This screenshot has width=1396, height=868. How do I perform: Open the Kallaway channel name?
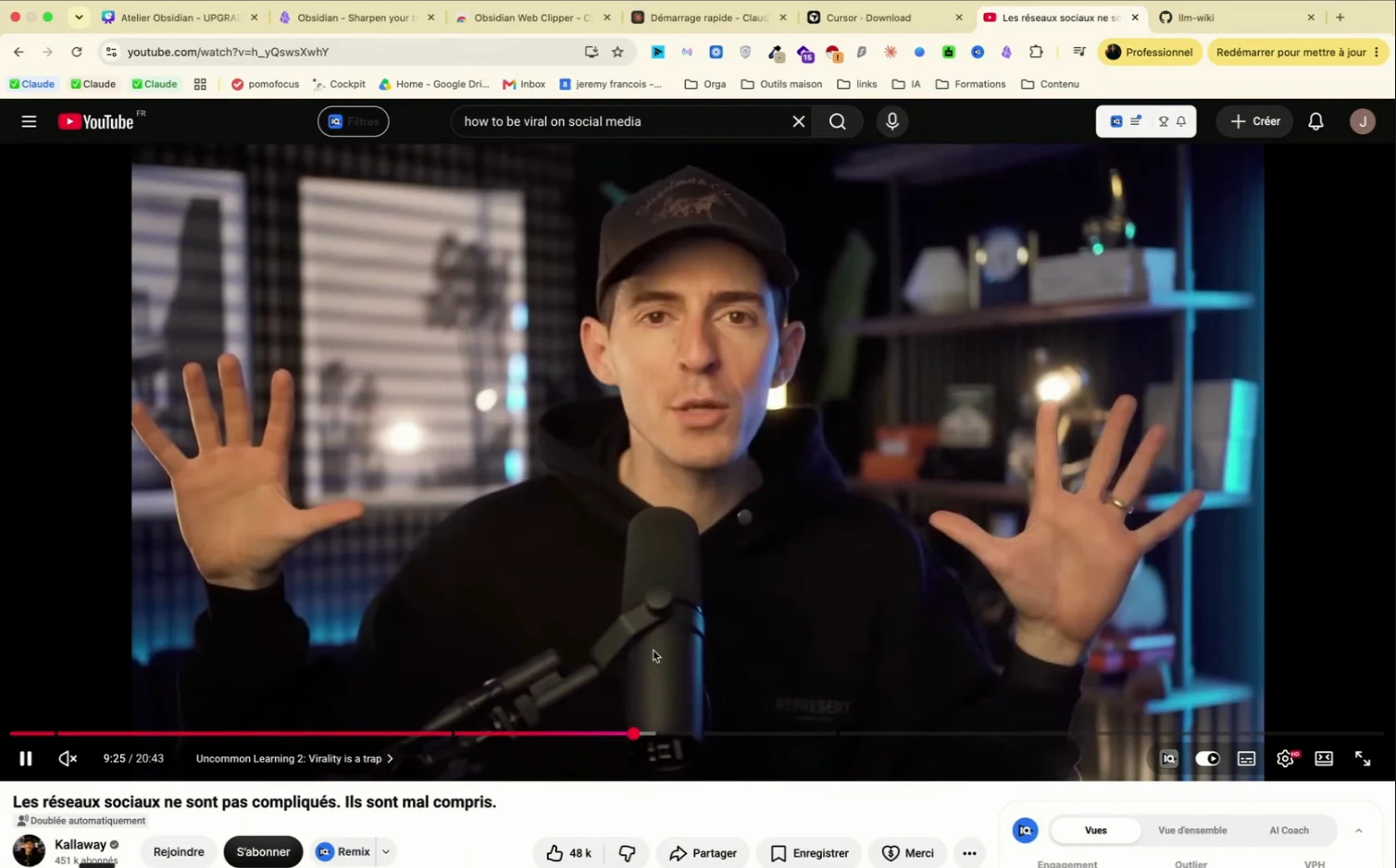pyautogui.click(x=80, y=844)
